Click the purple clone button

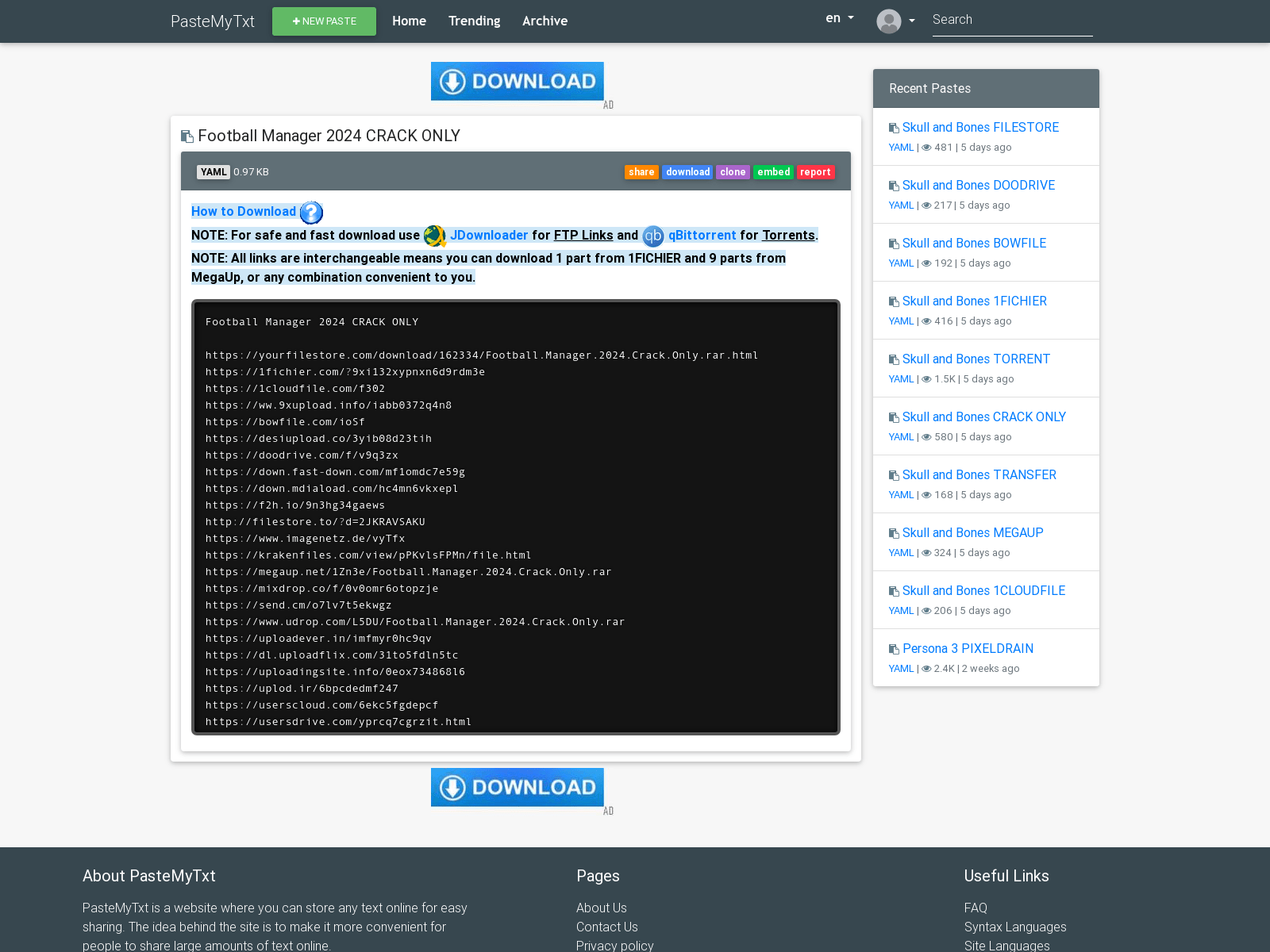tap(733, 172)
